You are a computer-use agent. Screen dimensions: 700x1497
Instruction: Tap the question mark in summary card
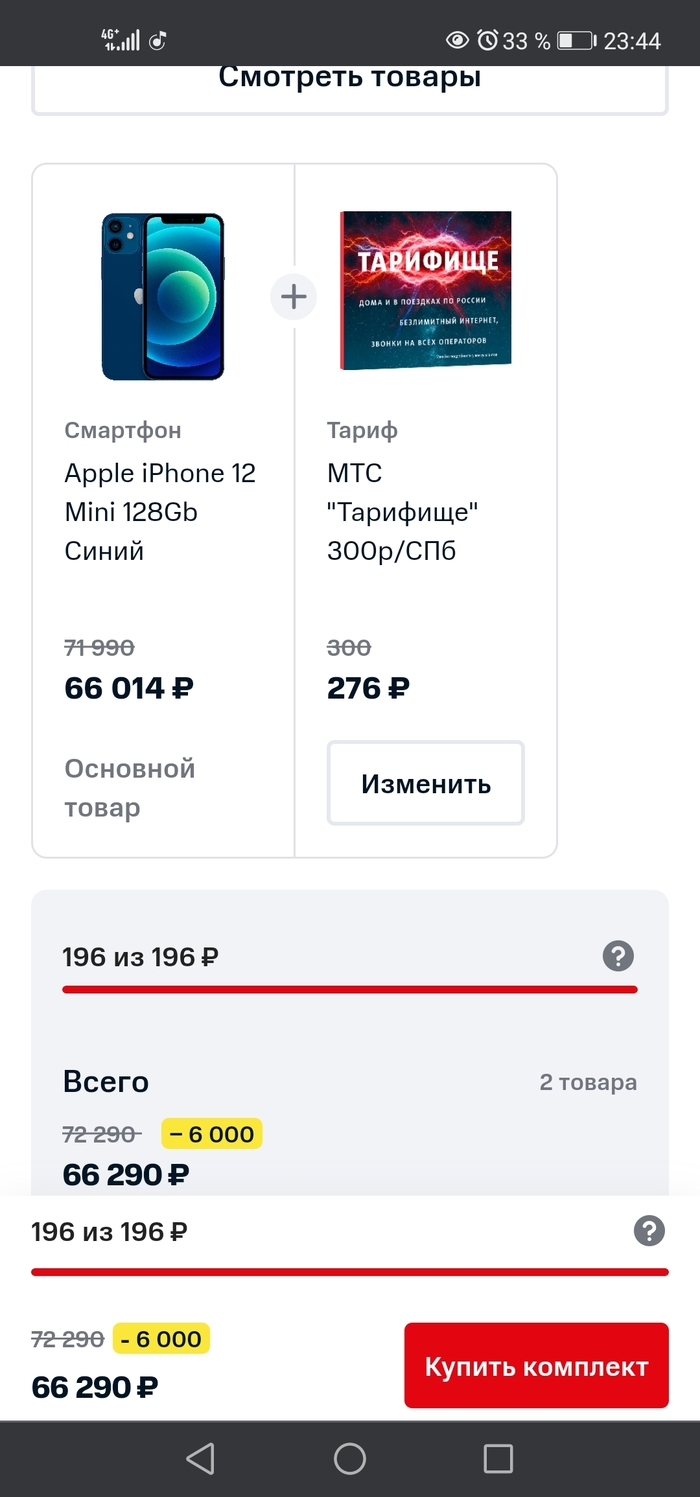point(618,957)
